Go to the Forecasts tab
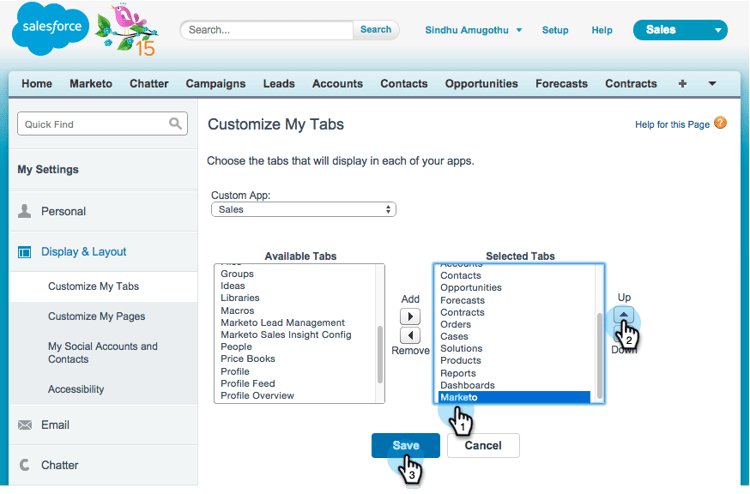 click(x=562, y=84)
